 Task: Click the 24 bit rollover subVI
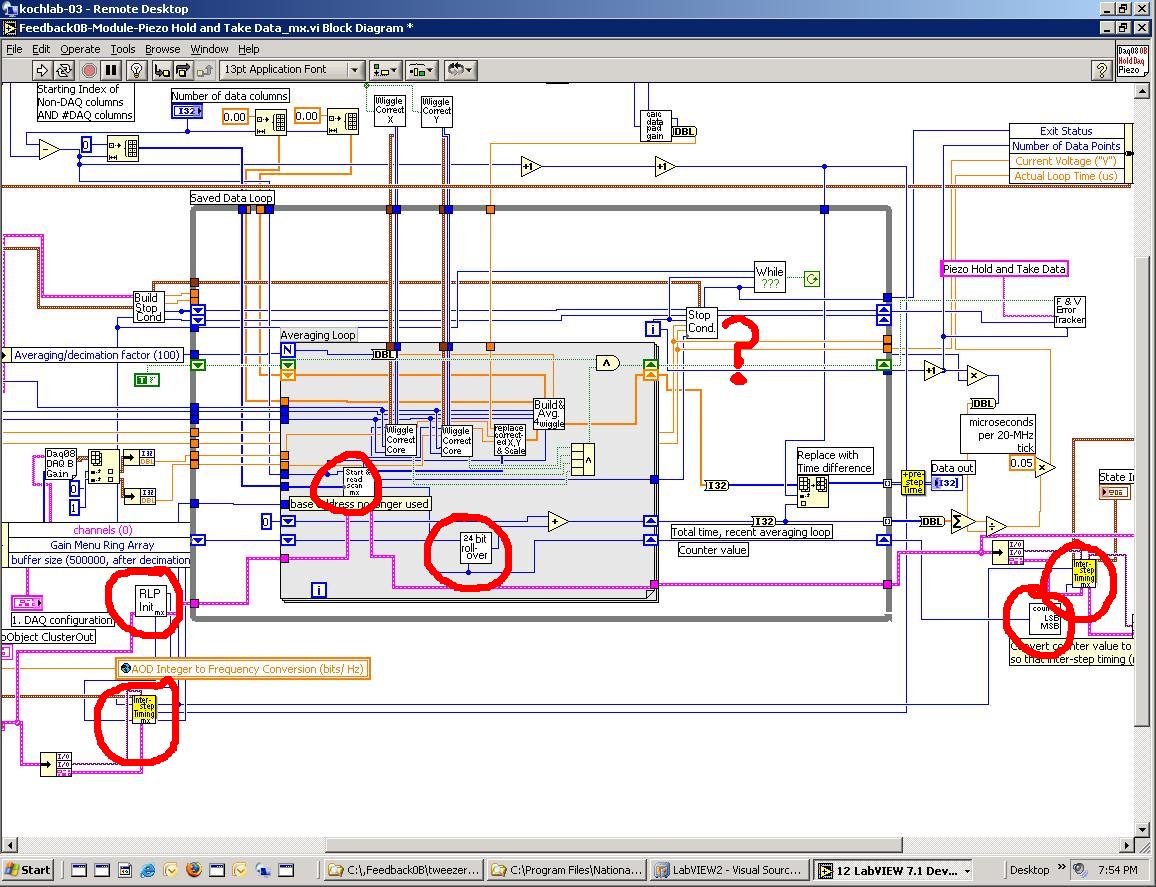475,547
